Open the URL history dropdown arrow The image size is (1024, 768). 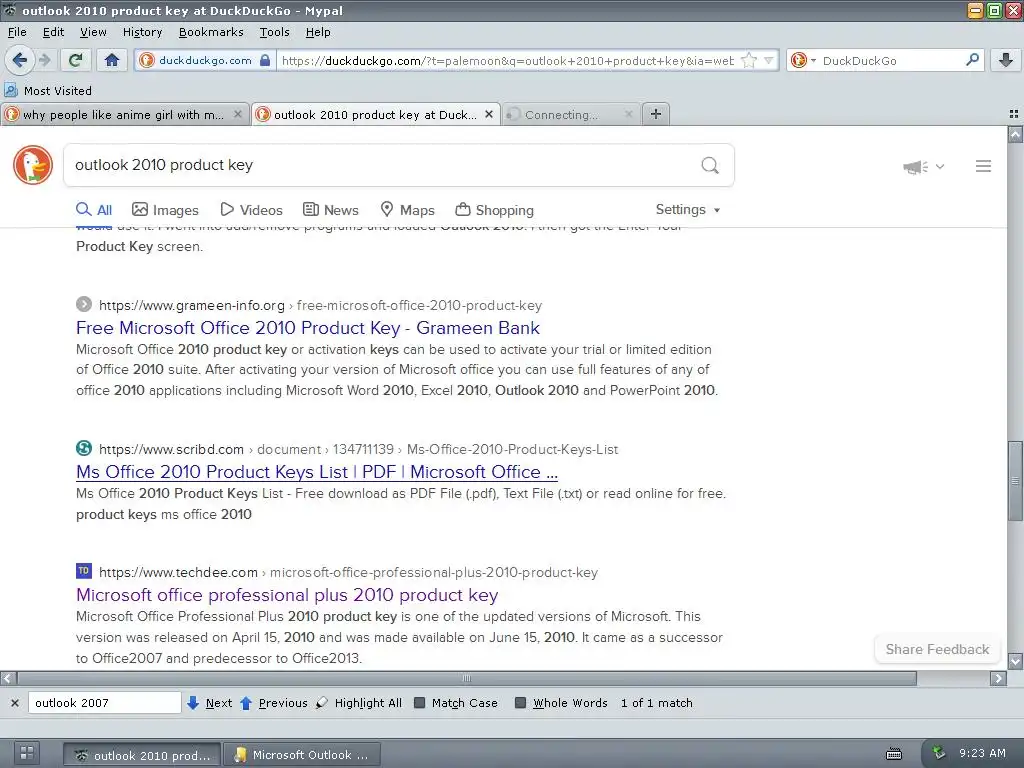[x=769, y=61]
